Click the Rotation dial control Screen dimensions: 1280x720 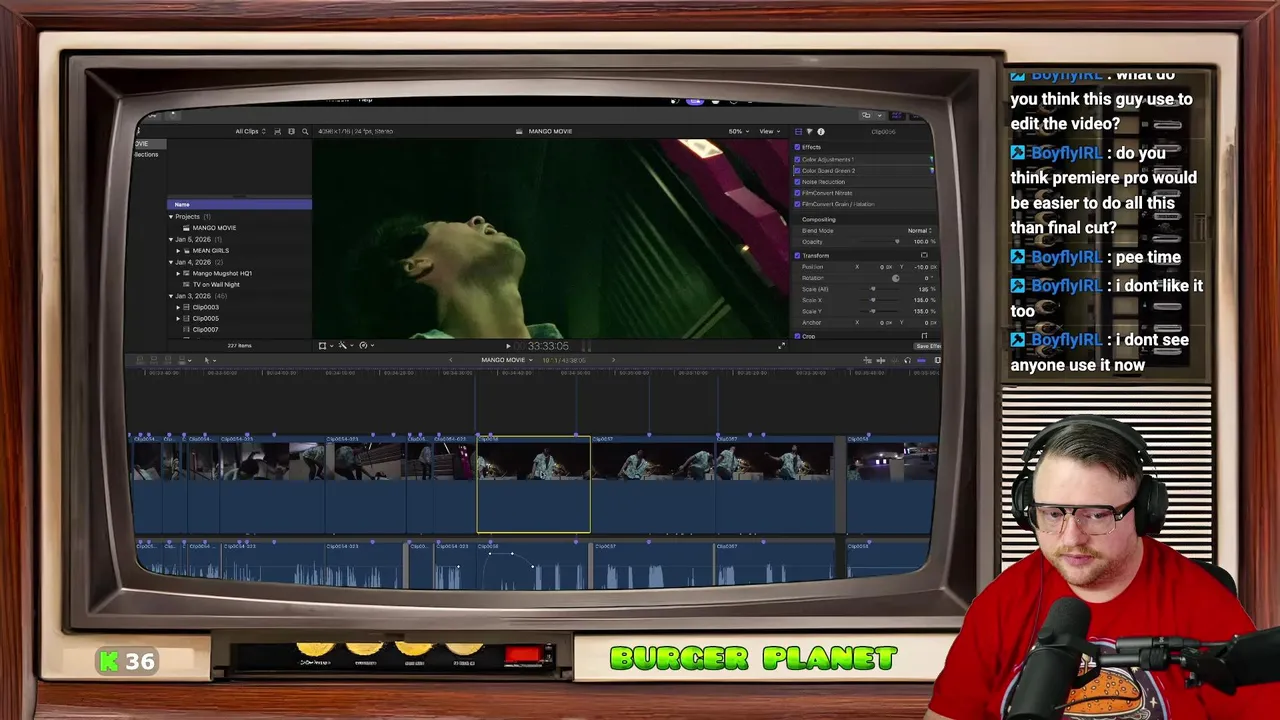[895, 278]
